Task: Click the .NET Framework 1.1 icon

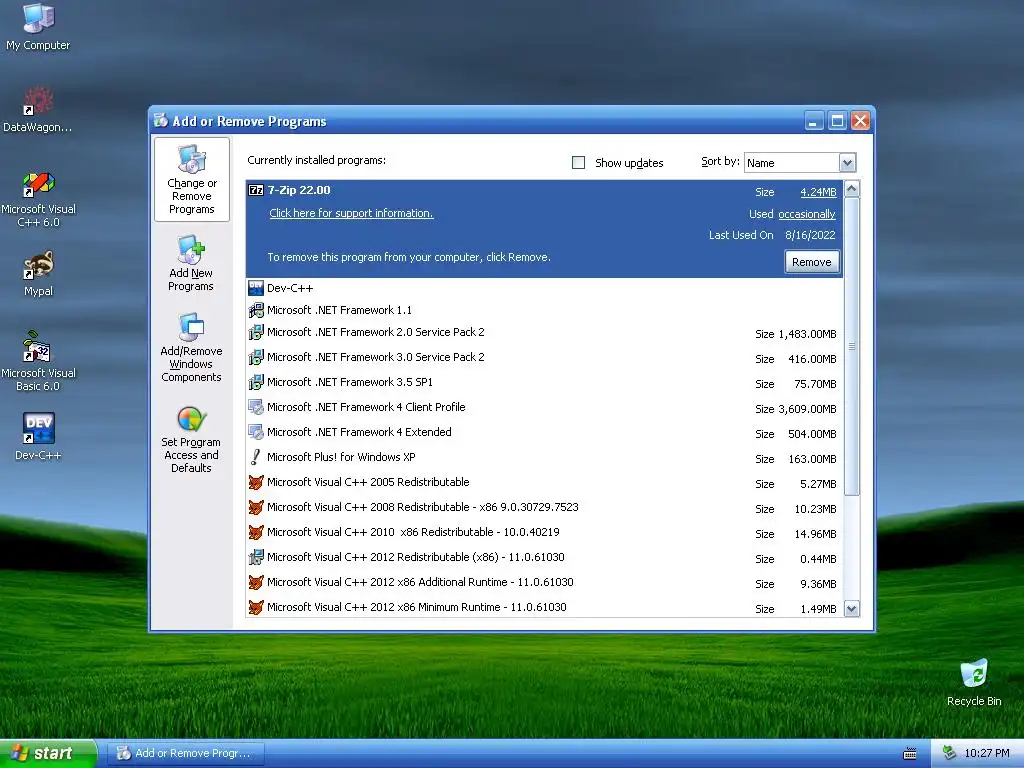Action: 256,310
